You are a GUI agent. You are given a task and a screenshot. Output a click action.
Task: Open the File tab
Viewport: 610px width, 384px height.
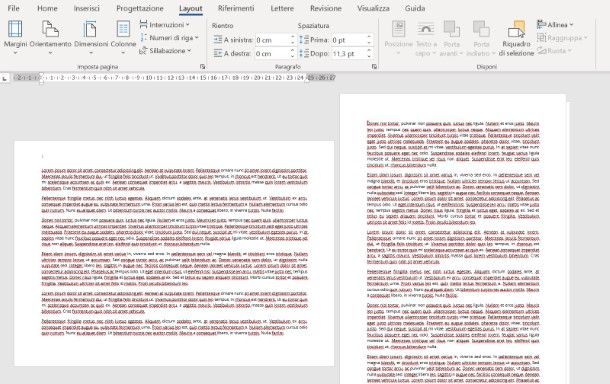(14, 8)
